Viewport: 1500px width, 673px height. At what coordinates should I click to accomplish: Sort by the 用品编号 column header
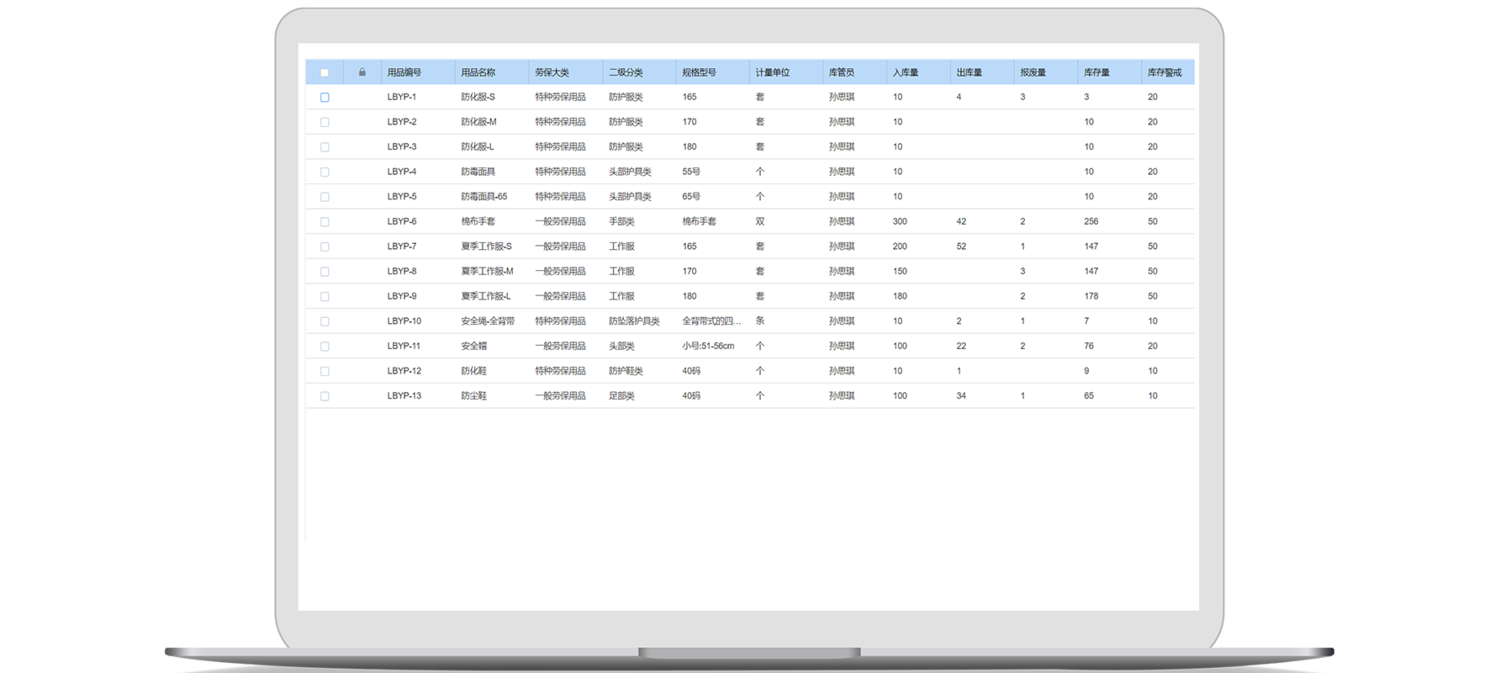coord(404,72)
